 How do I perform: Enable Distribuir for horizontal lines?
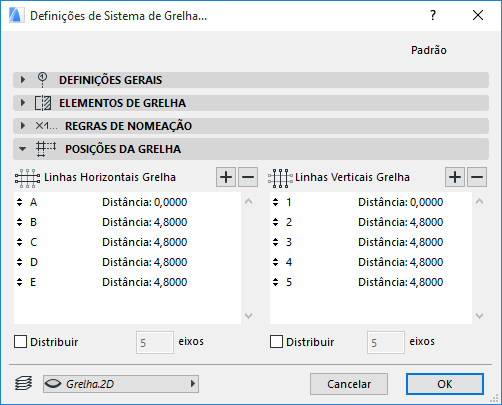(20, 342)
